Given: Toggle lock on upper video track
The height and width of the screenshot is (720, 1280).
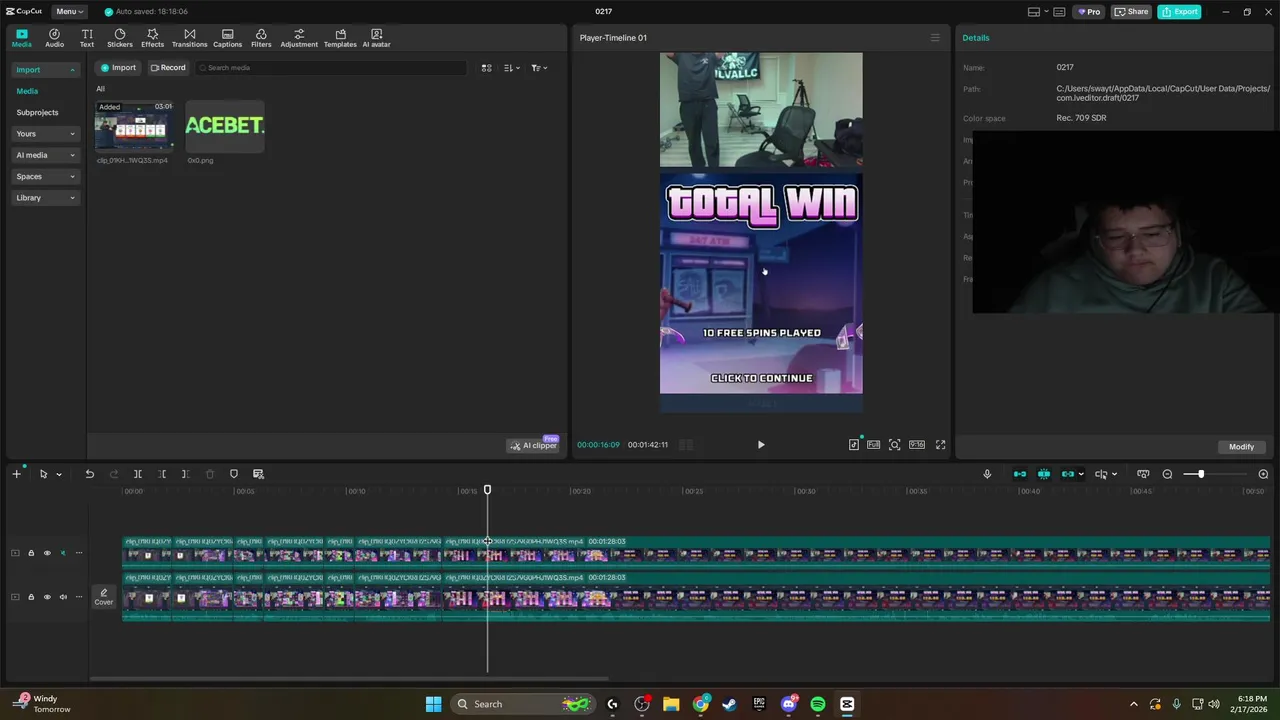Looking at the screenshot, I should (x=31, y=553).
